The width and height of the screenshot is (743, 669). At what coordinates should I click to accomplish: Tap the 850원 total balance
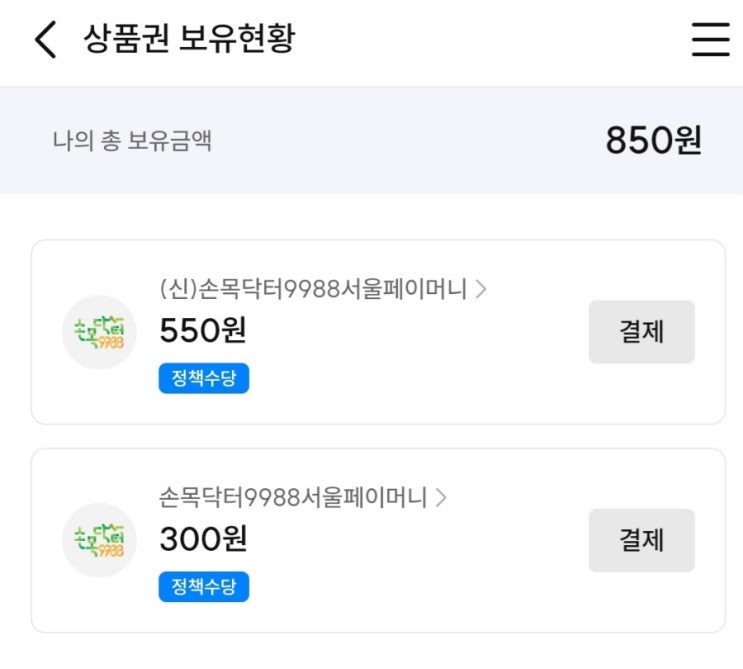[653, 141]
